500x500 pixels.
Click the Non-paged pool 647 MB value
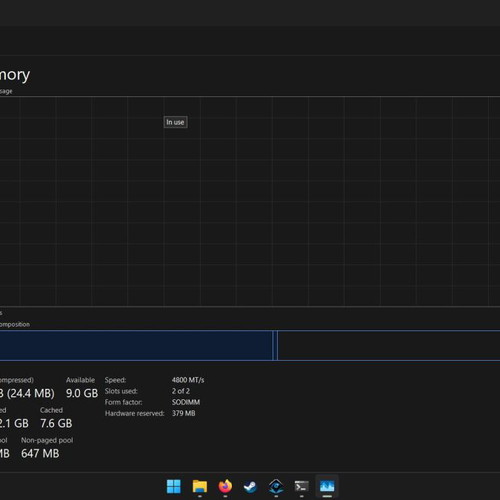(40, 453)
